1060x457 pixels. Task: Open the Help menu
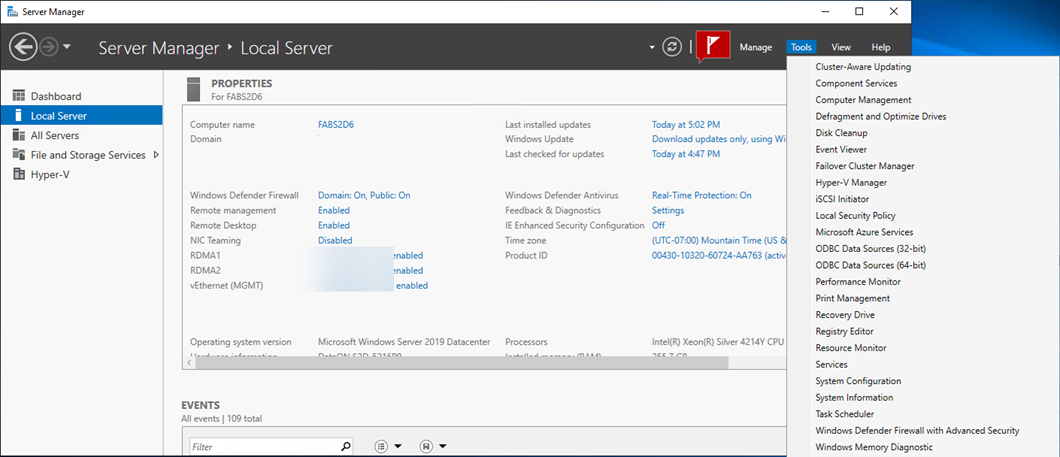(x=881, y=47)
